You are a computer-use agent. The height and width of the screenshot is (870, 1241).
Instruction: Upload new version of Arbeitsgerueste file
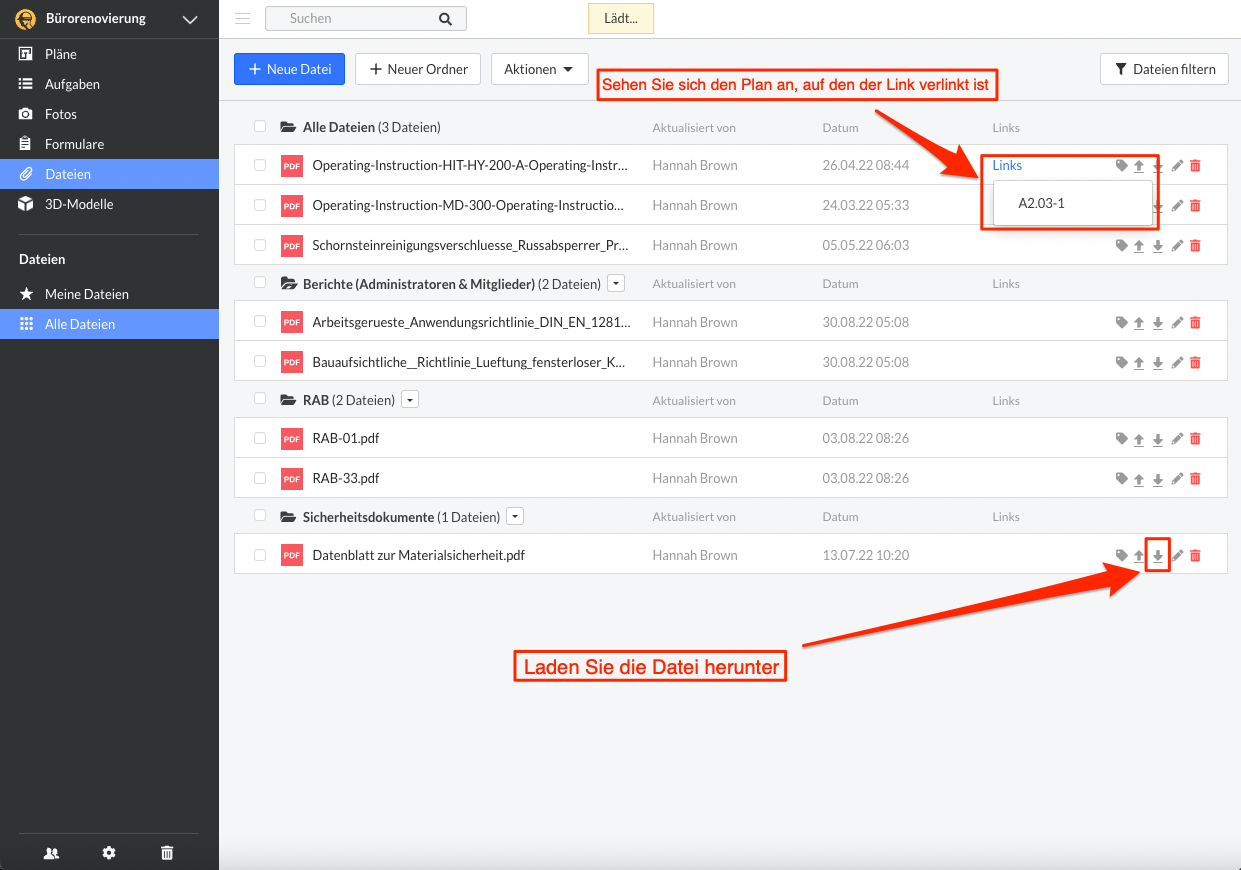(1138, 323)
